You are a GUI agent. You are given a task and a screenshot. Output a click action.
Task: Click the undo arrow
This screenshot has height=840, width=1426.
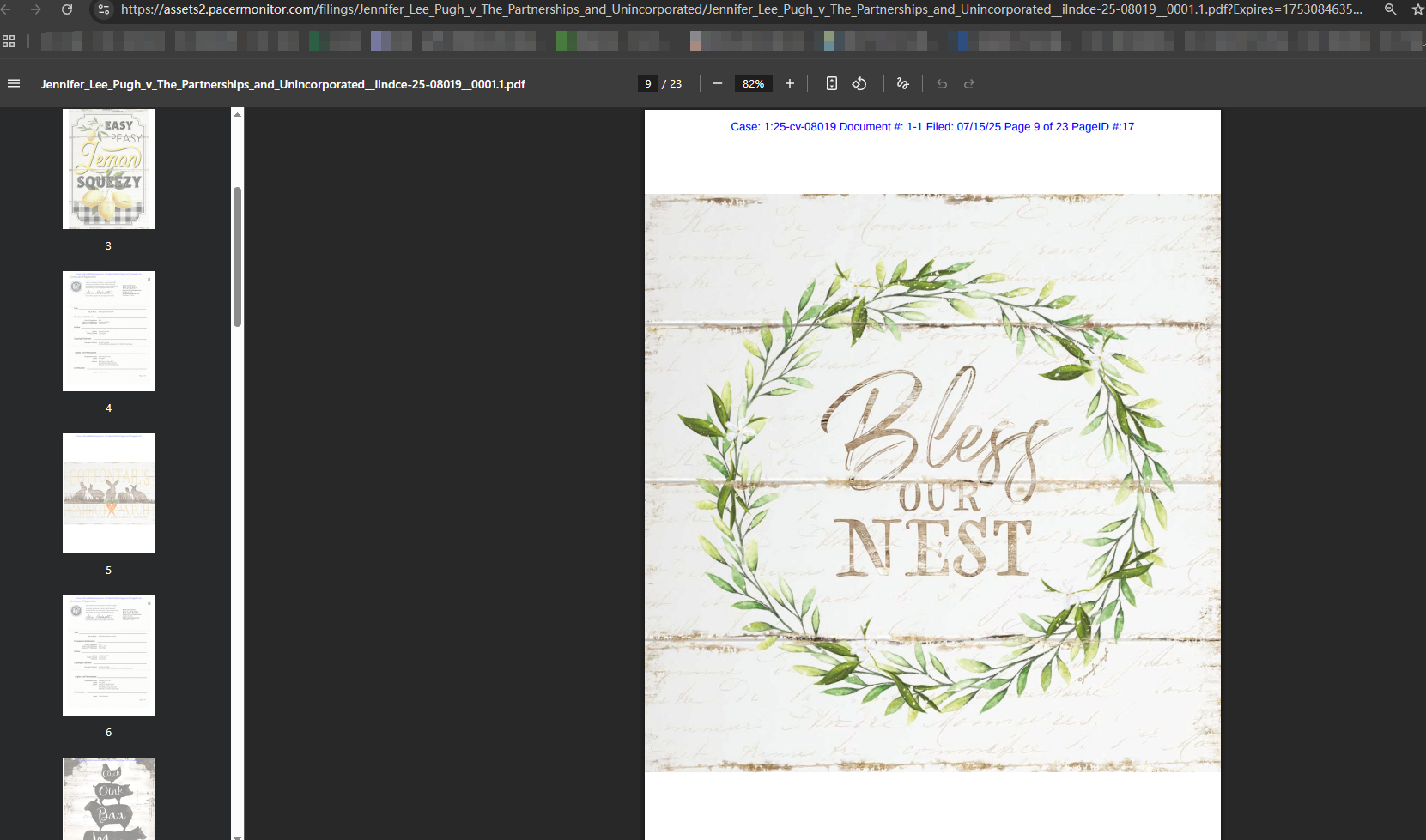click(x=942, y=83)
